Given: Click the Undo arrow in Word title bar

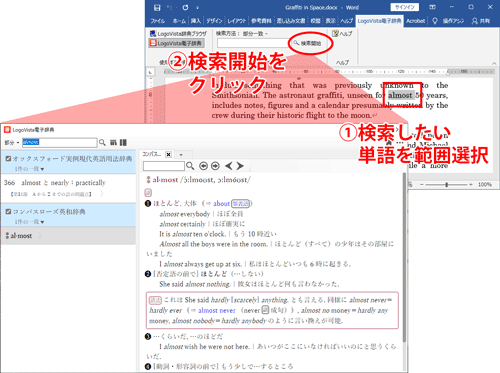Looking at the screenshot, I should click(x=169, y=7).
